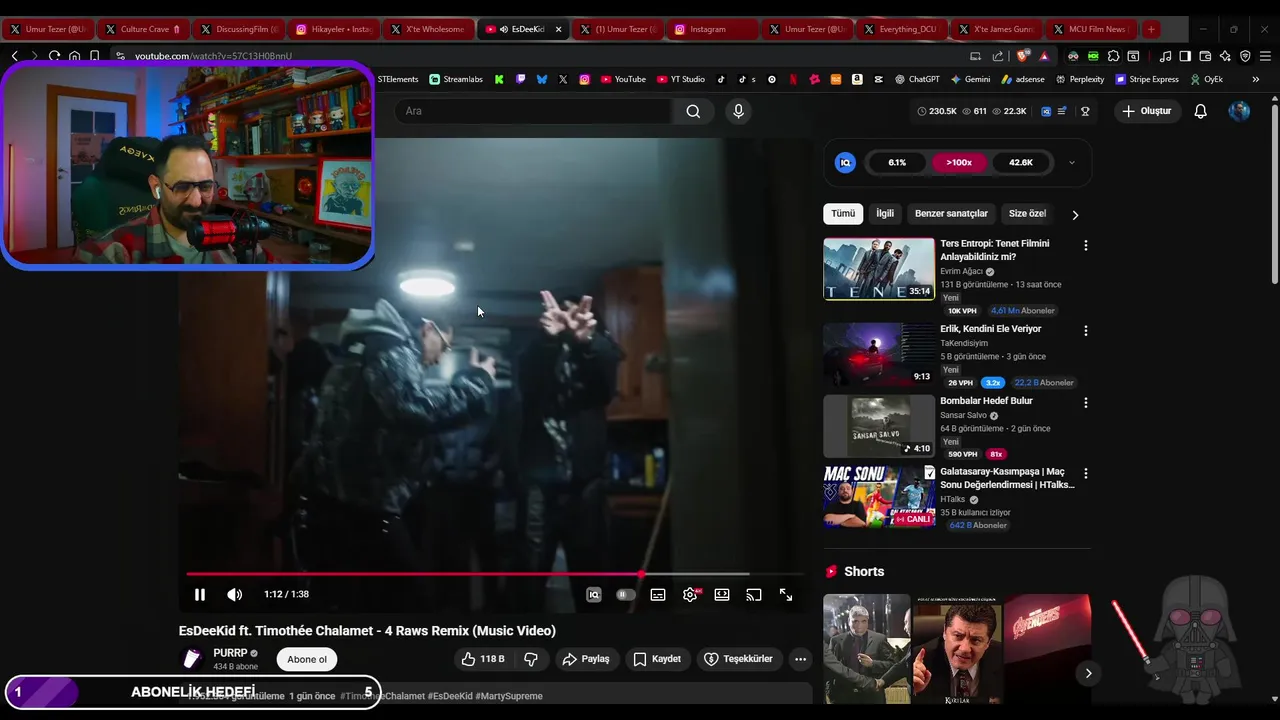Open the account avatar menu
The image size is (1280, 720).
1239,111
